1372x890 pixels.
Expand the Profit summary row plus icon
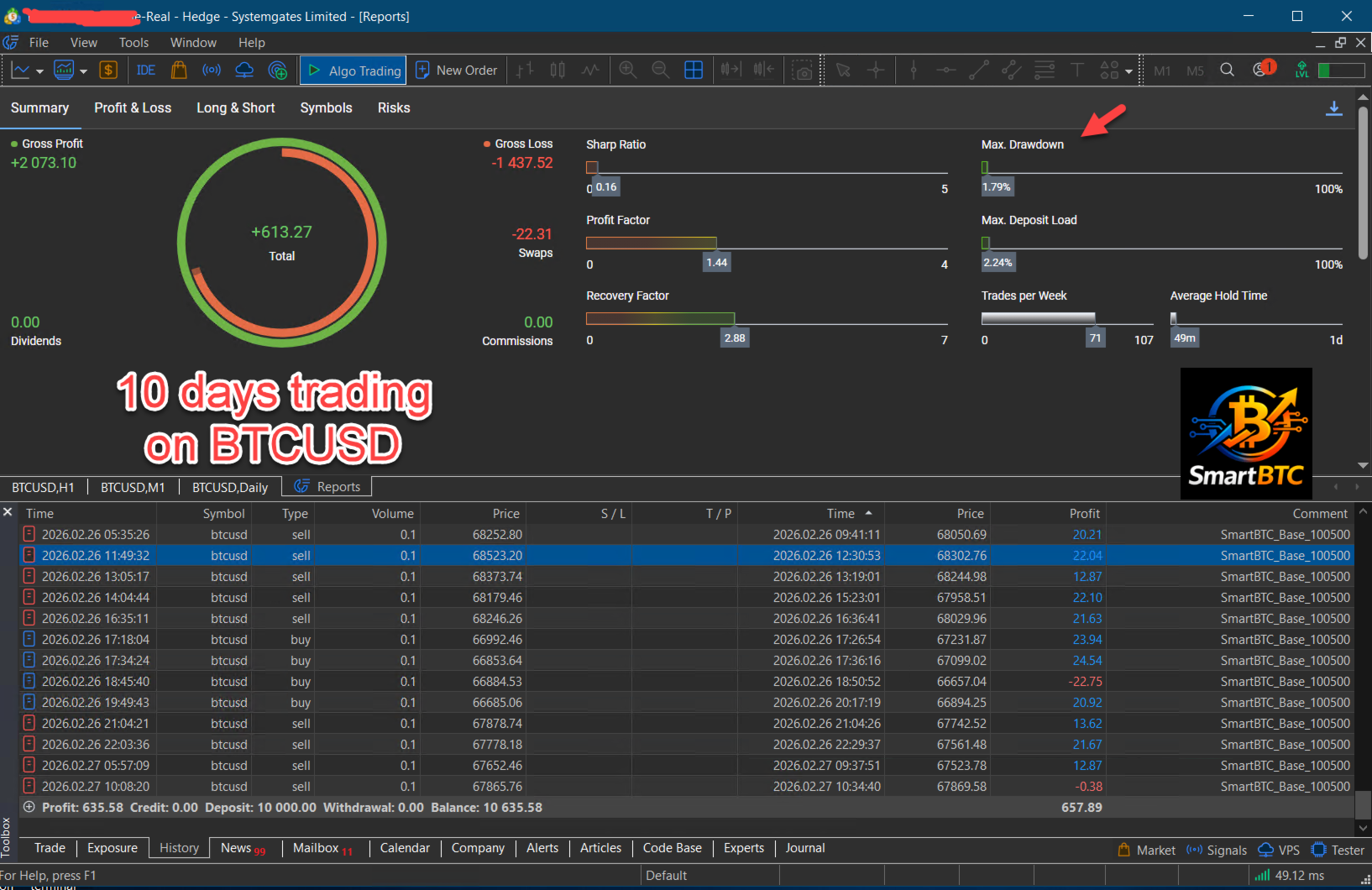coord(29,807)
